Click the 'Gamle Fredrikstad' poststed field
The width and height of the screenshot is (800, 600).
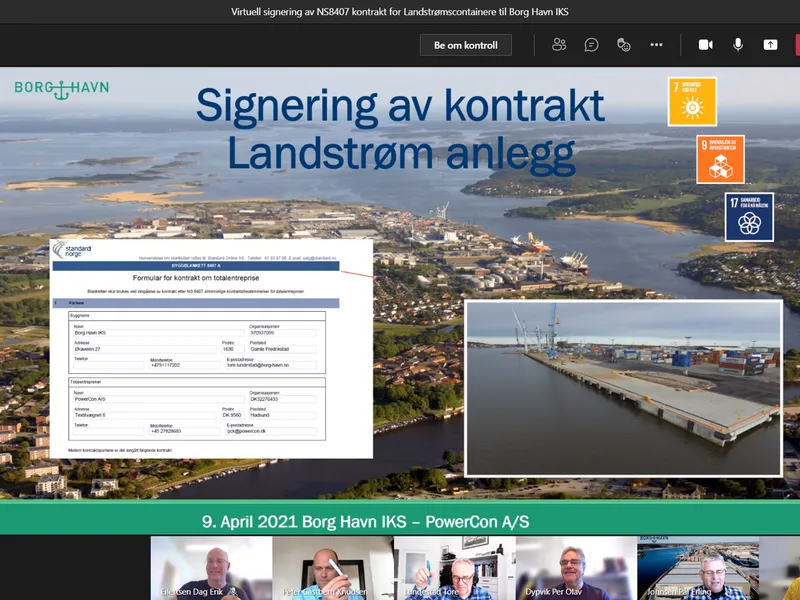pos(283,349)
